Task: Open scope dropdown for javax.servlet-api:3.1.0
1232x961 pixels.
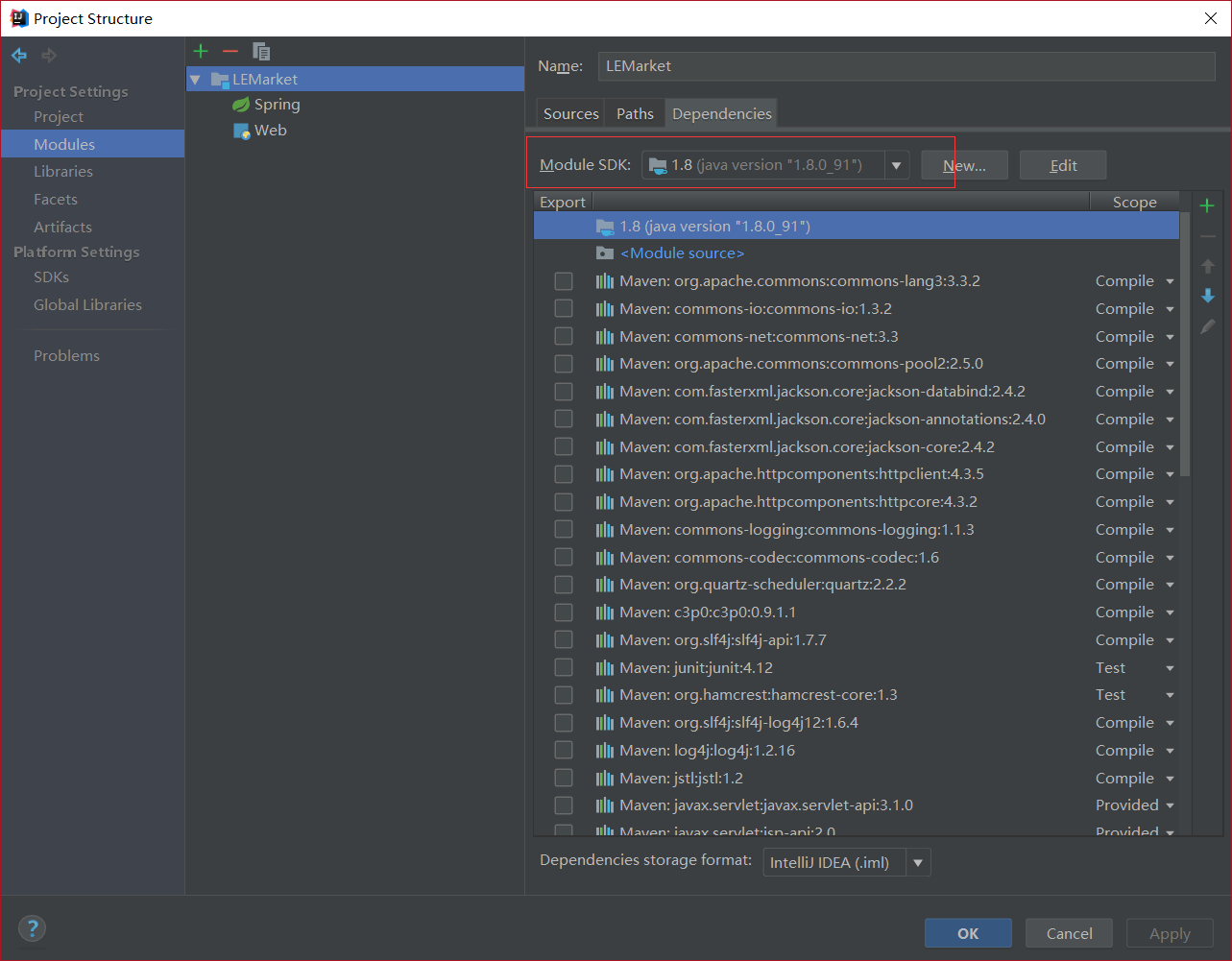Action: (x=1170, y=805)
